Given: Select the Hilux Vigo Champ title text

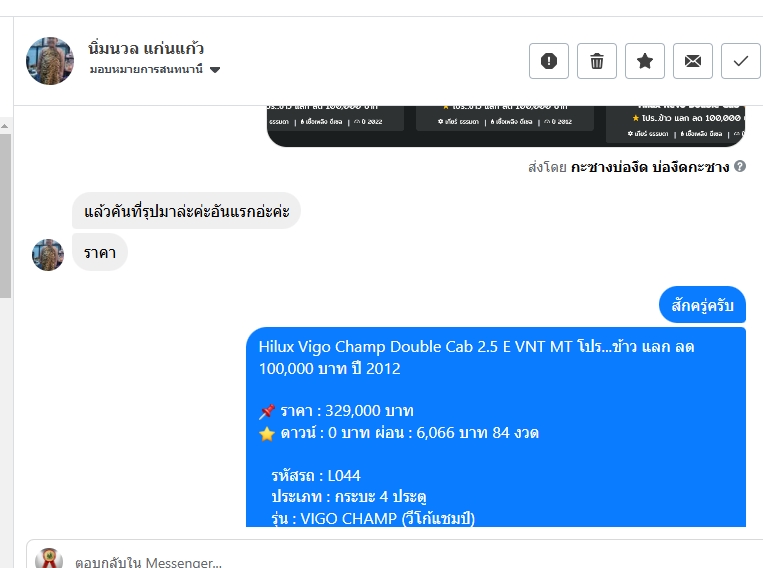Looking at the screenshot, I should (476, 357).
